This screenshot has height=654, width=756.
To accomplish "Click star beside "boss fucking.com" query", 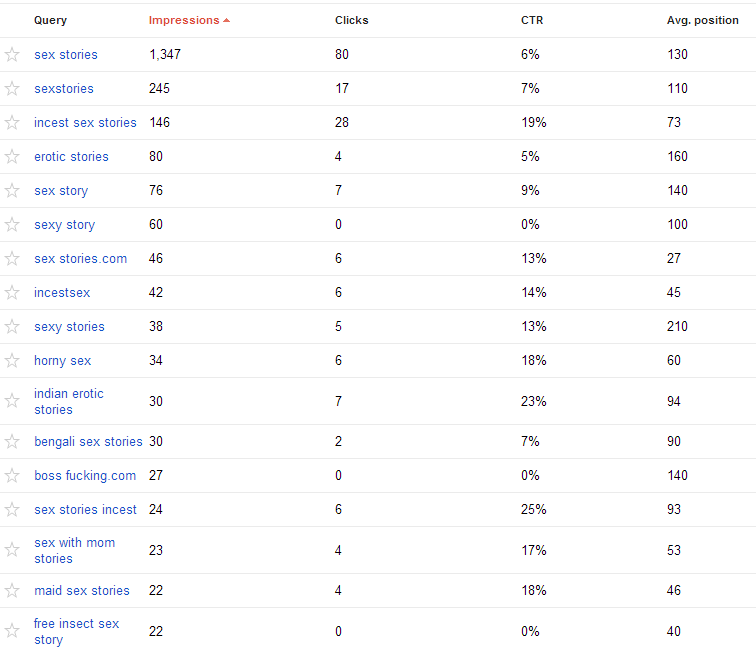I will [12, 476].
